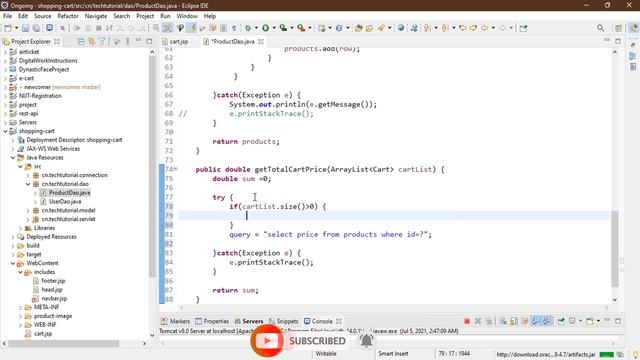Click the Open Type icon
This screenshot has width=640, height=360.
pyautogui.click(x=358, y=28)
